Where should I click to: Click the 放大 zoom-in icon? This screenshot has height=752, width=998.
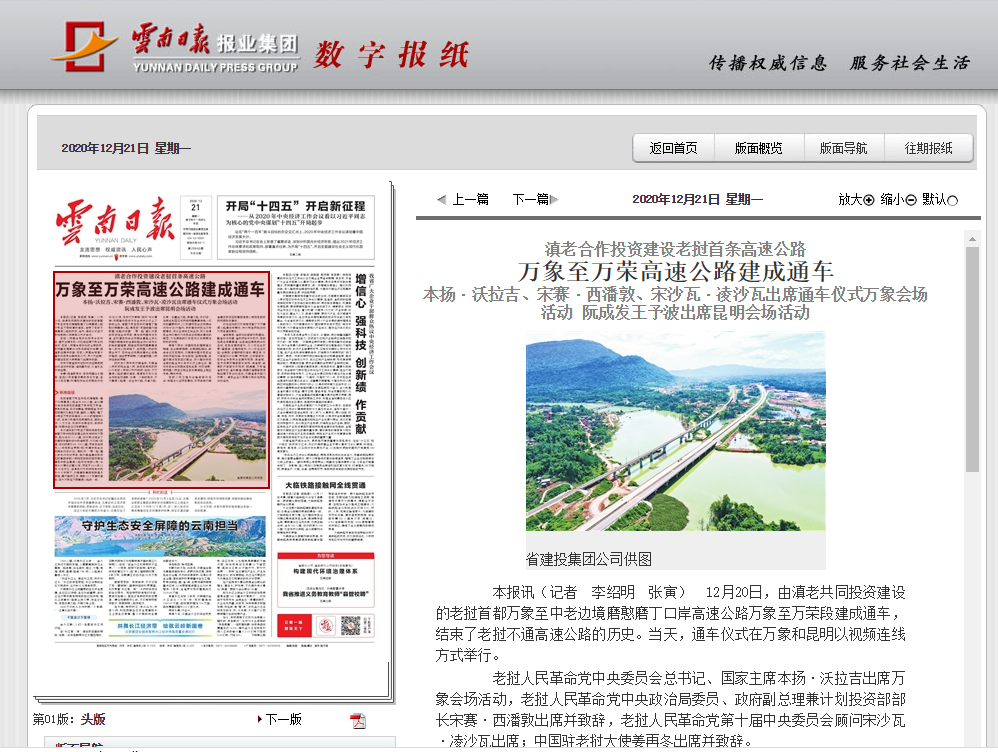pyautogui.click(x=868, y=200)
